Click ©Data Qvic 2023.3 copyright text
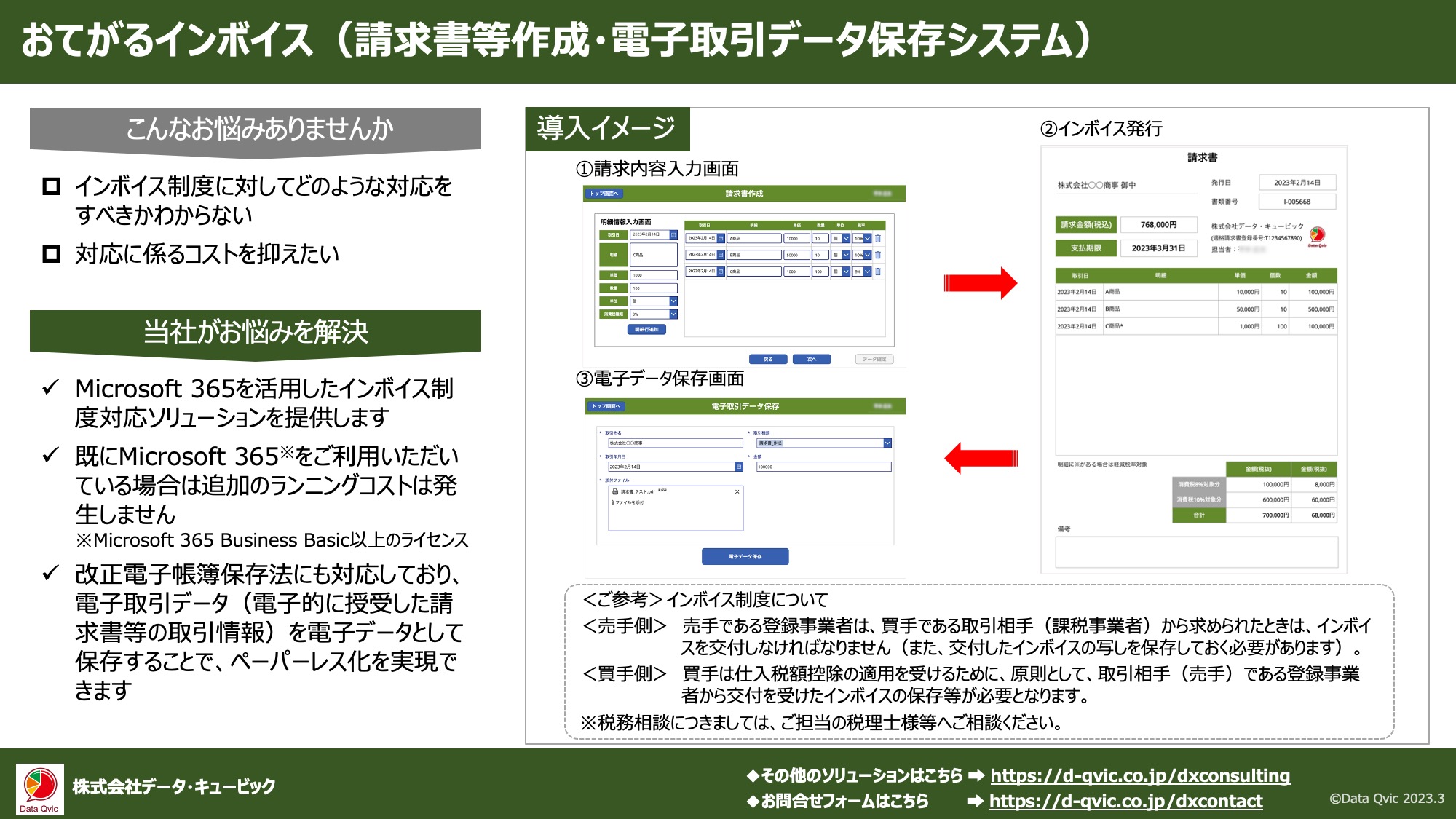 coord(1387,799)
